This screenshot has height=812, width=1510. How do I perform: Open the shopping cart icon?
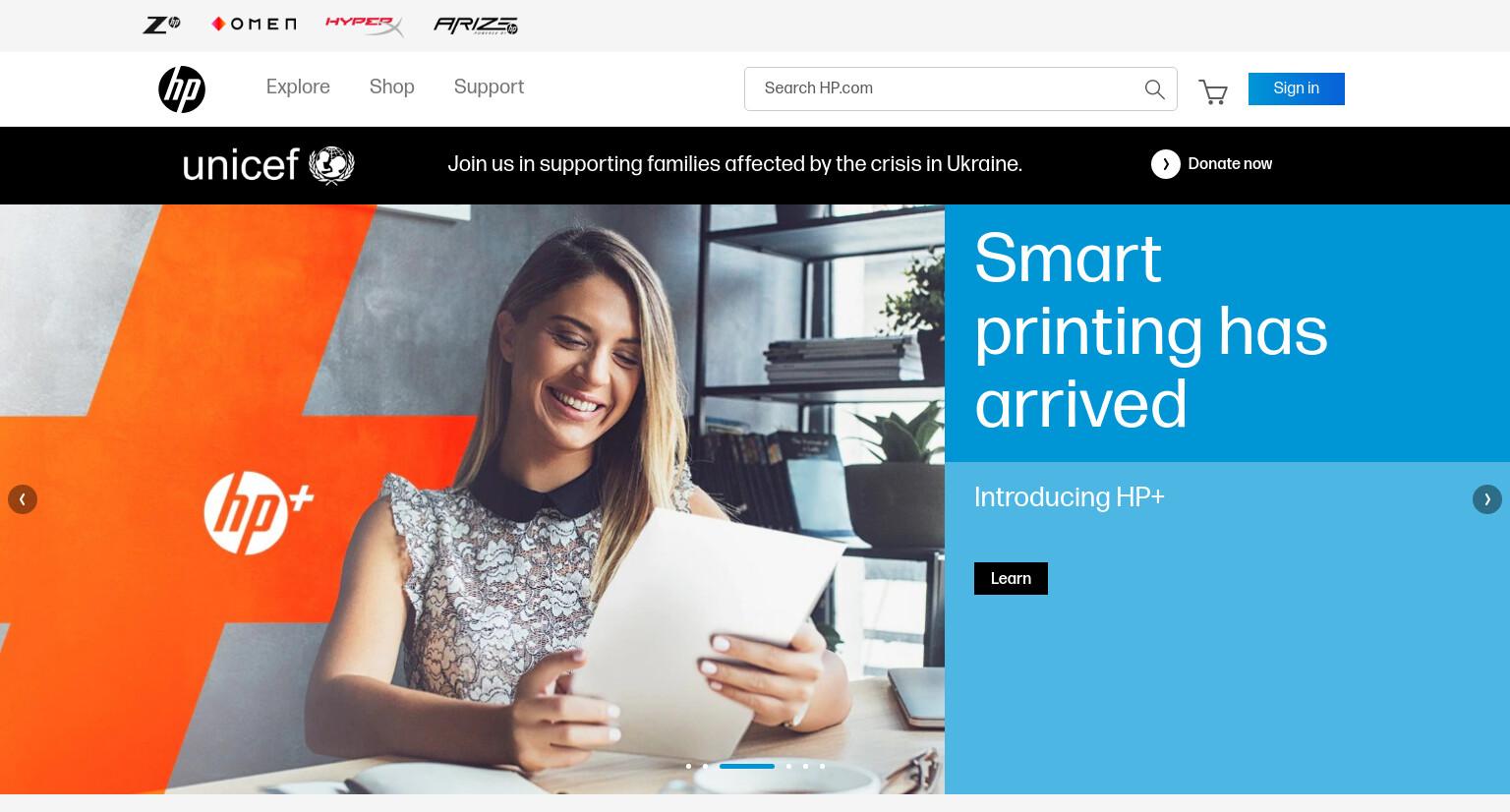[x=1213, y=91]
